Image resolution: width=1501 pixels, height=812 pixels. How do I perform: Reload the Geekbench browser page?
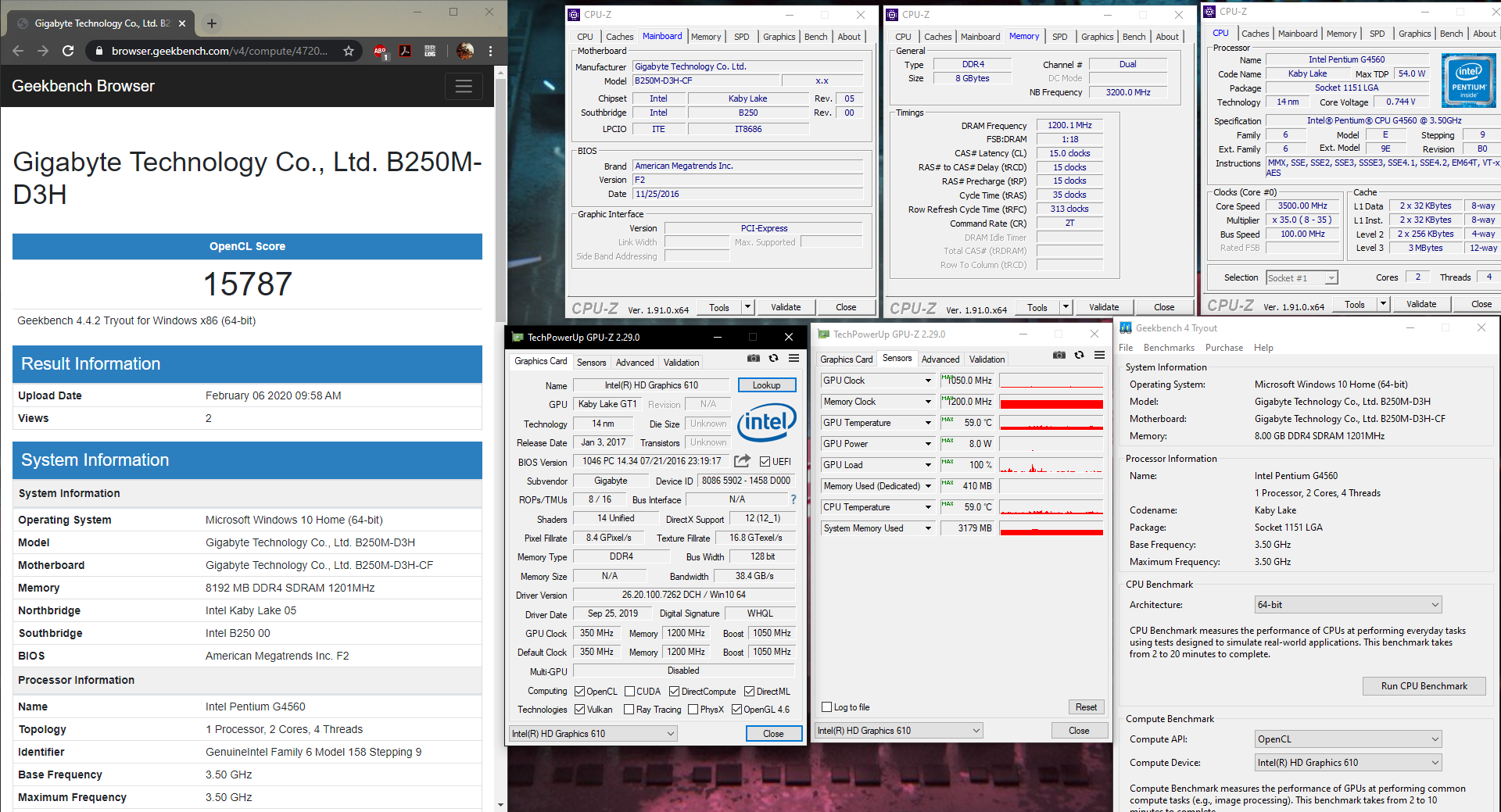pyautogui.click(x=68, y=51)
